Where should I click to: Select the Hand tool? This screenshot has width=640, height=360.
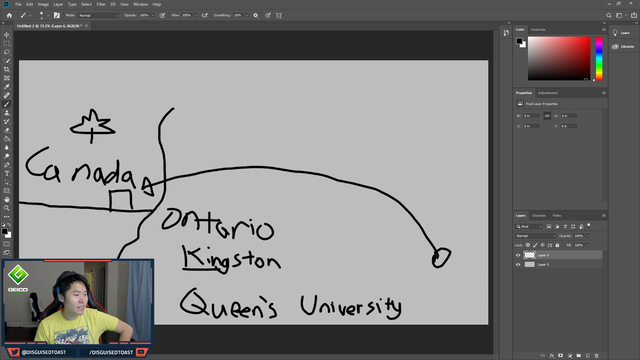[x=7, y=200]
